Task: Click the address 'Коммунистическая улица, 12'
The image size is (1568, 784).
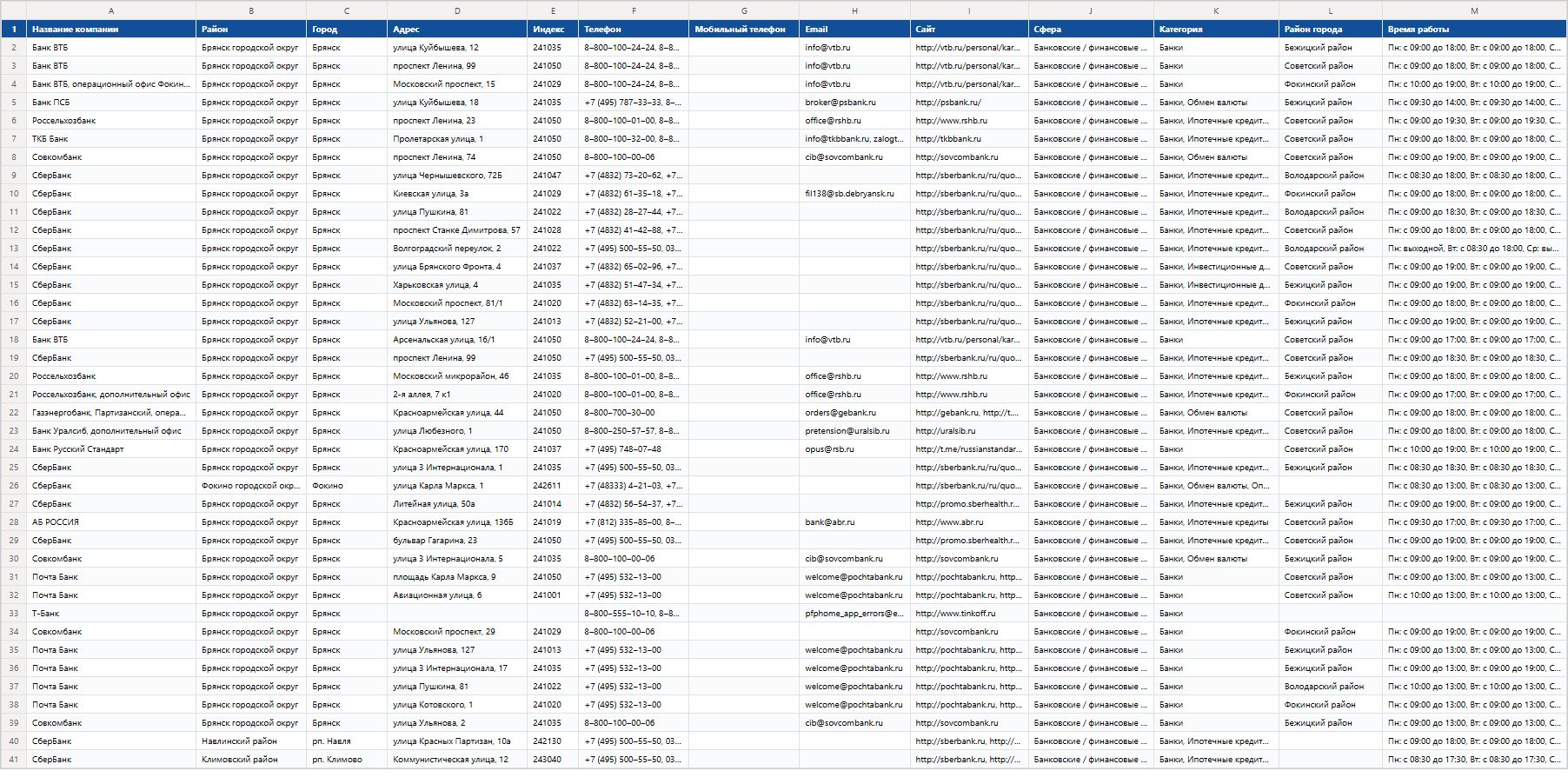Action: [457, 760]
